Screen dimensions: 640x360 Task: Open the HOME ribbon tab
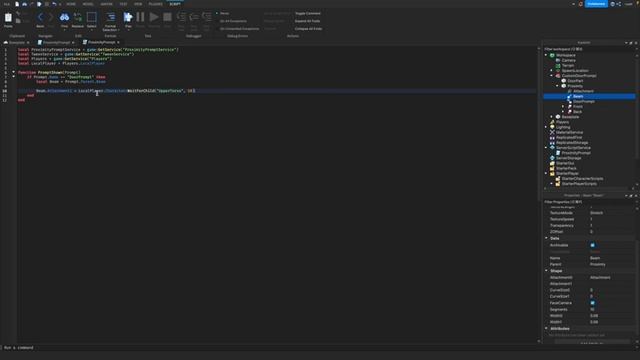point(71,4)
